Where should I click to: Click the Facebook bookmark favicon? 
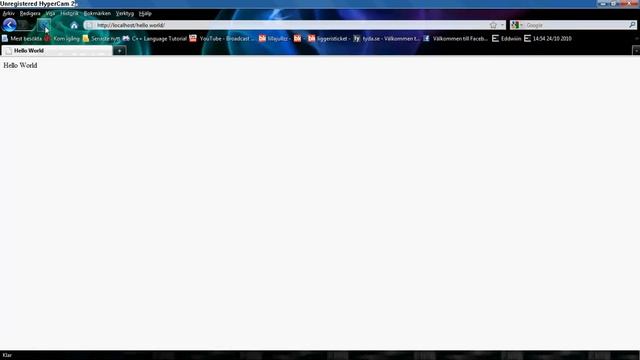click(426, 38)
